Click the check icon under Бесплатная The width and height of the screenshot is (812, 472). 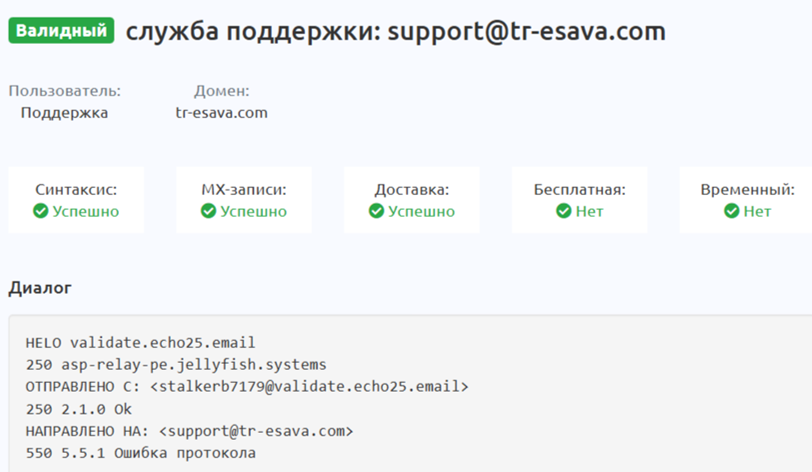[x=563, y=212]
